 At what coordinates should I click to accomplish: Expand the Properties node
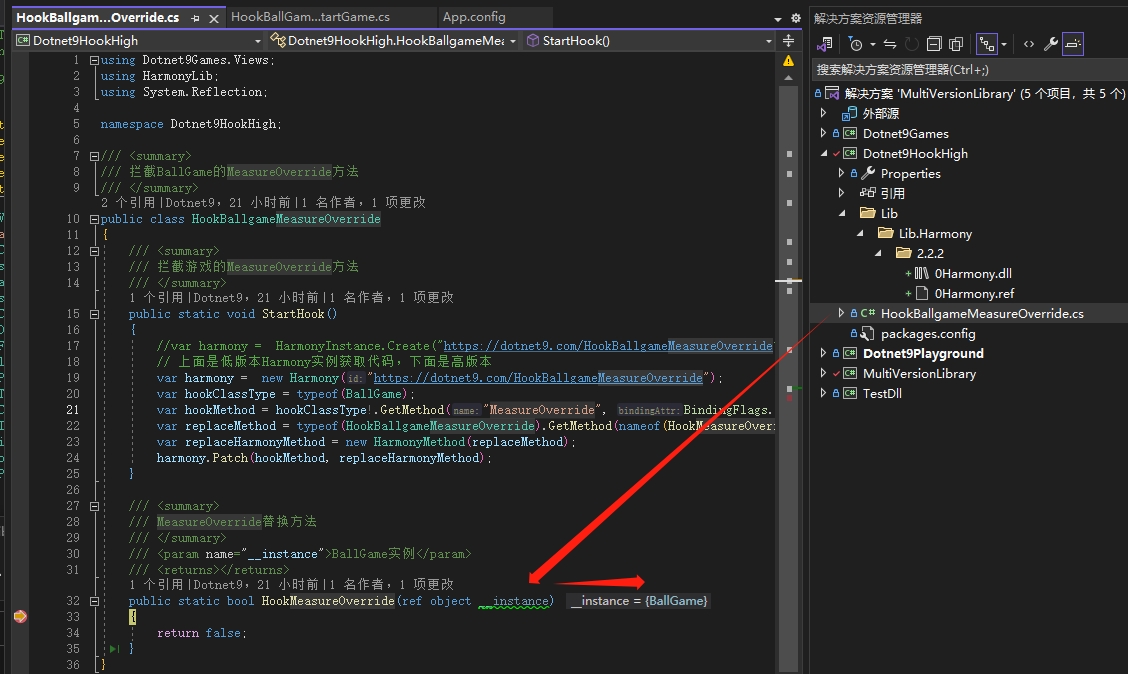tap(841, 173)
